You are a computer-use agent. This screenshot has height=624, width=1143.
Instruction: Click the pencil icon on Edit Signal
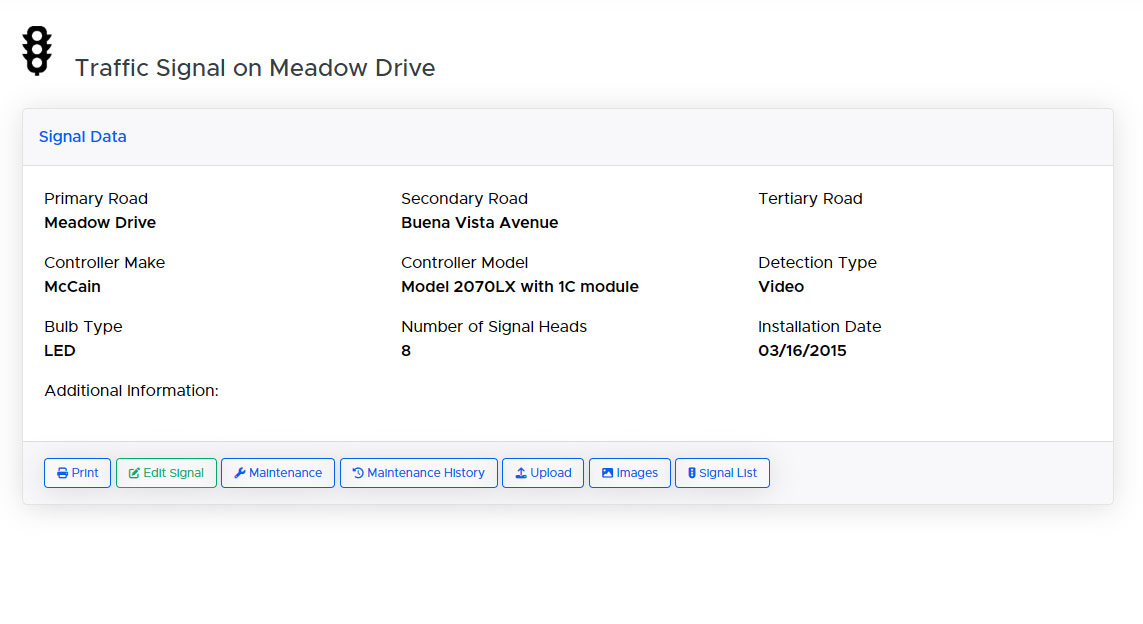[x=134, y=473]
